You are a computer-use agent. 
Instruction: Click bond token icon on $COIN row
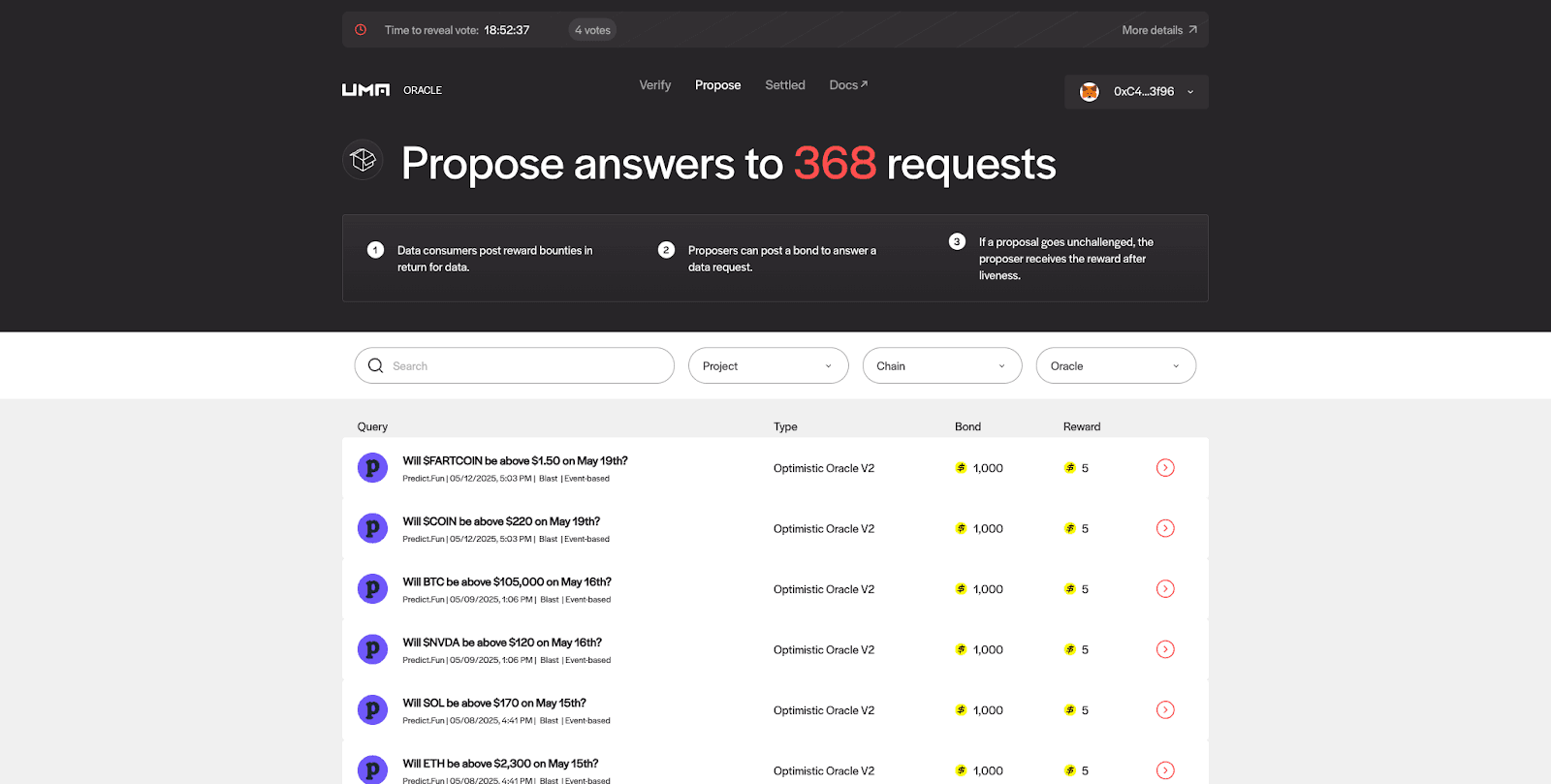point(961,528)
